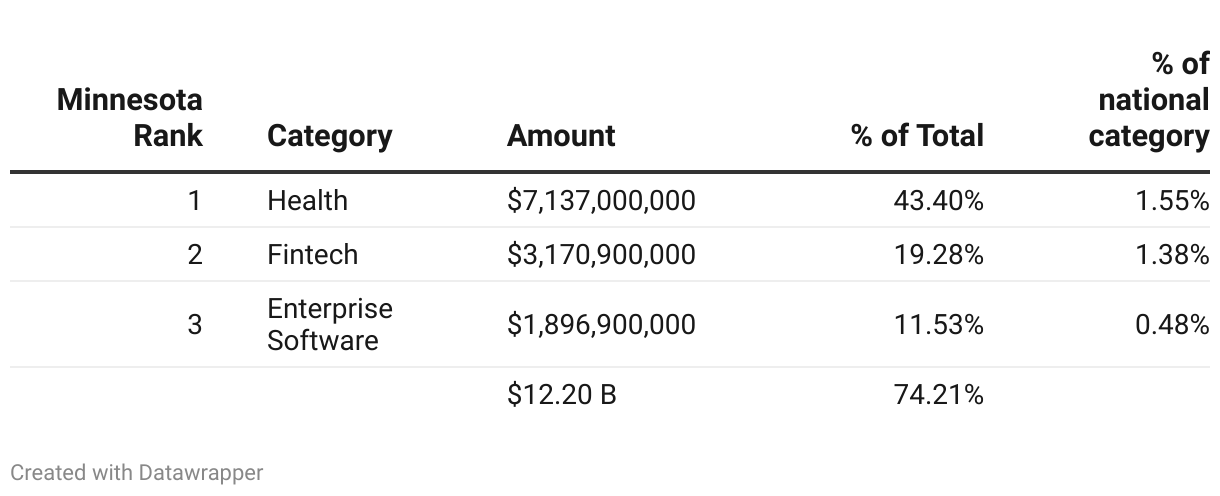Click the 74.21% total percentage
Screen dimensions: 1220x496
tap(938, 395)
